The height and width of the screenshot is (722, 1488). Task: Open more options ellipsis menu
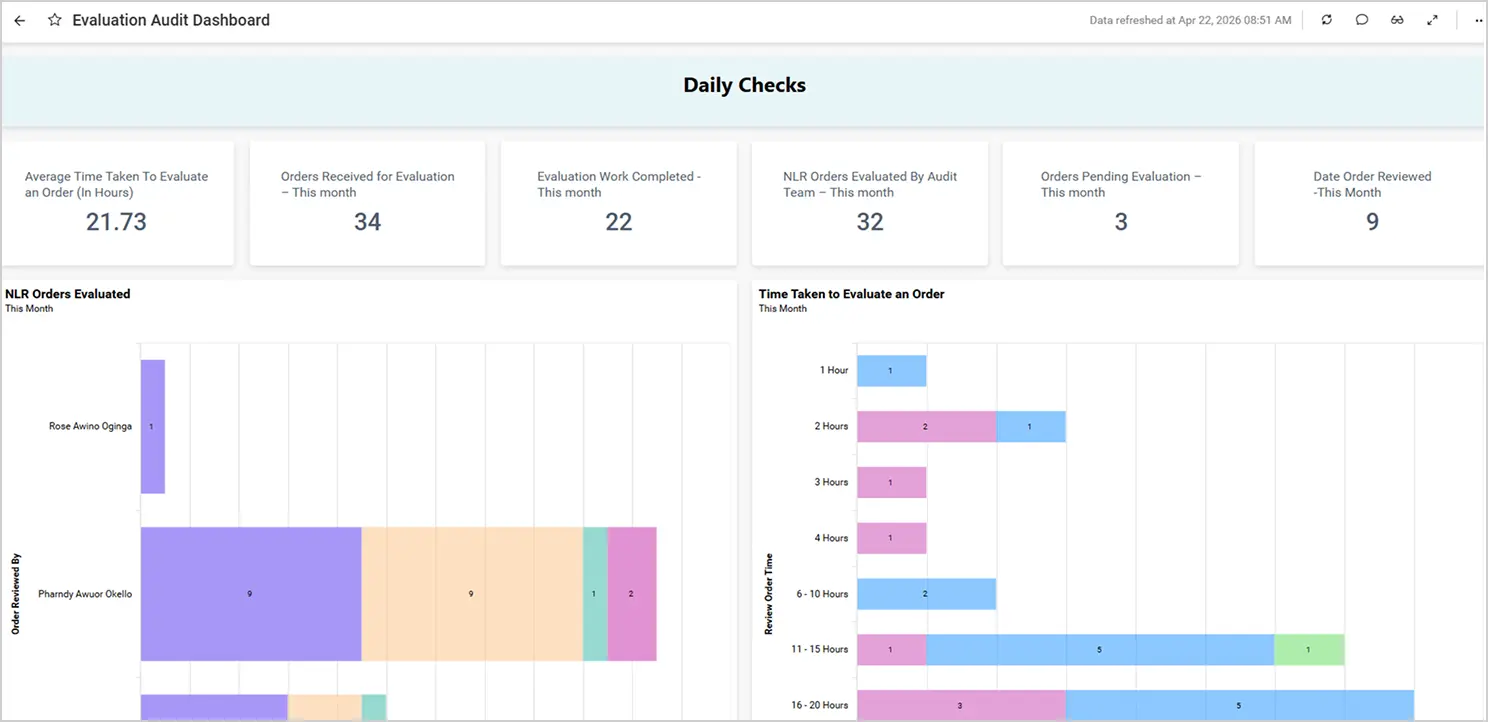click(x=1479, y=20)
